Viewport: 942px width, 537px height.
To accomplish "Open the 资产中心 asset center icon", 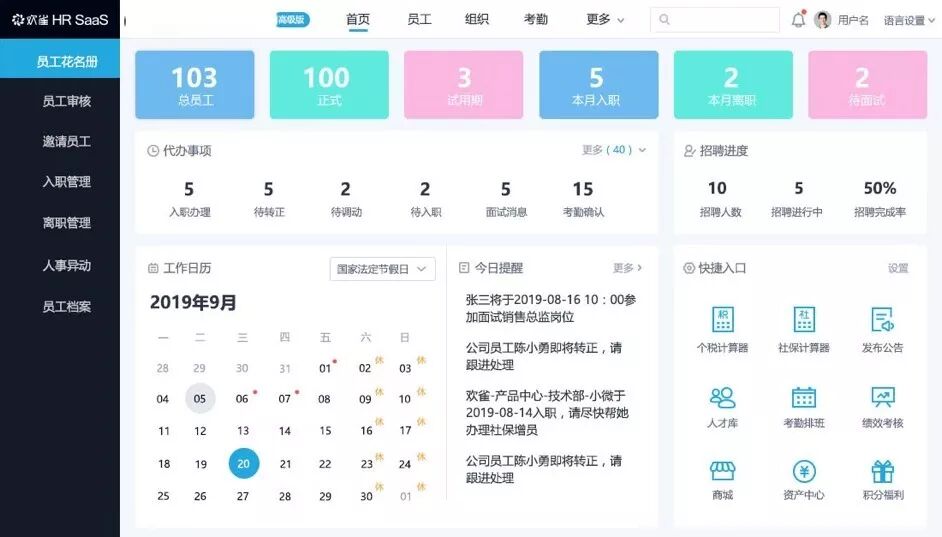I will point(803,472).
